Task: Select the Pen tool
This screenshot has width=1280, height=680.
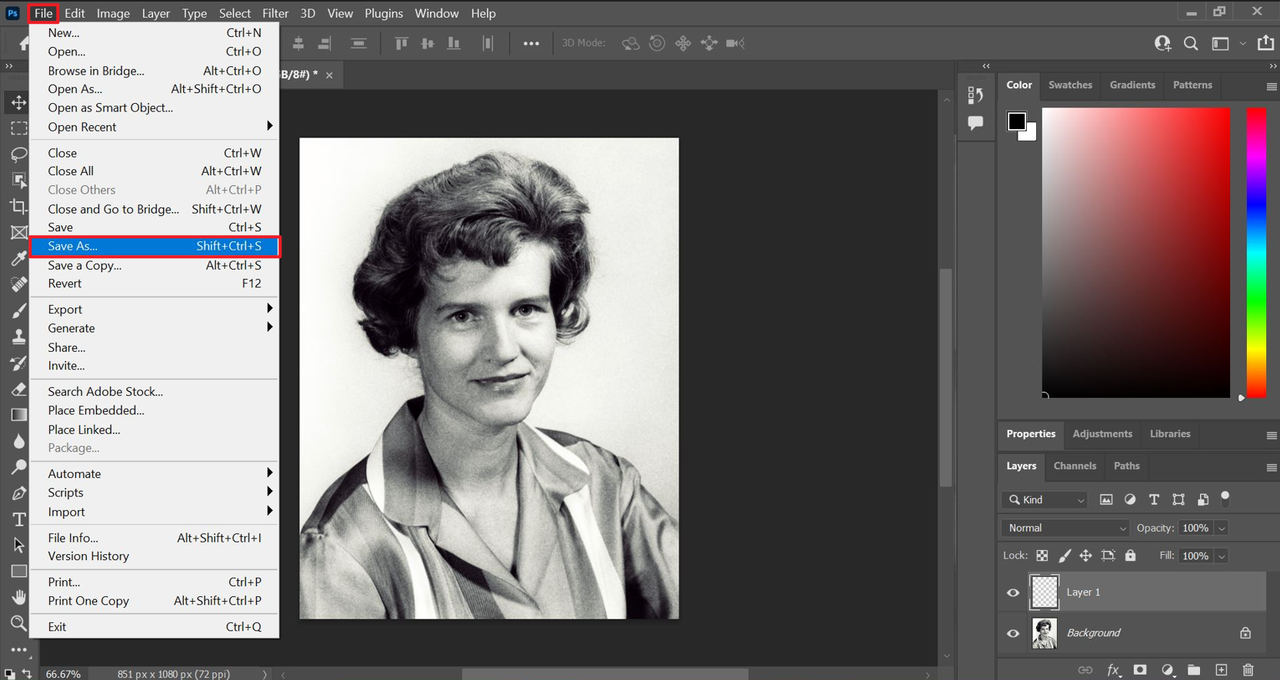Action: 19,493
